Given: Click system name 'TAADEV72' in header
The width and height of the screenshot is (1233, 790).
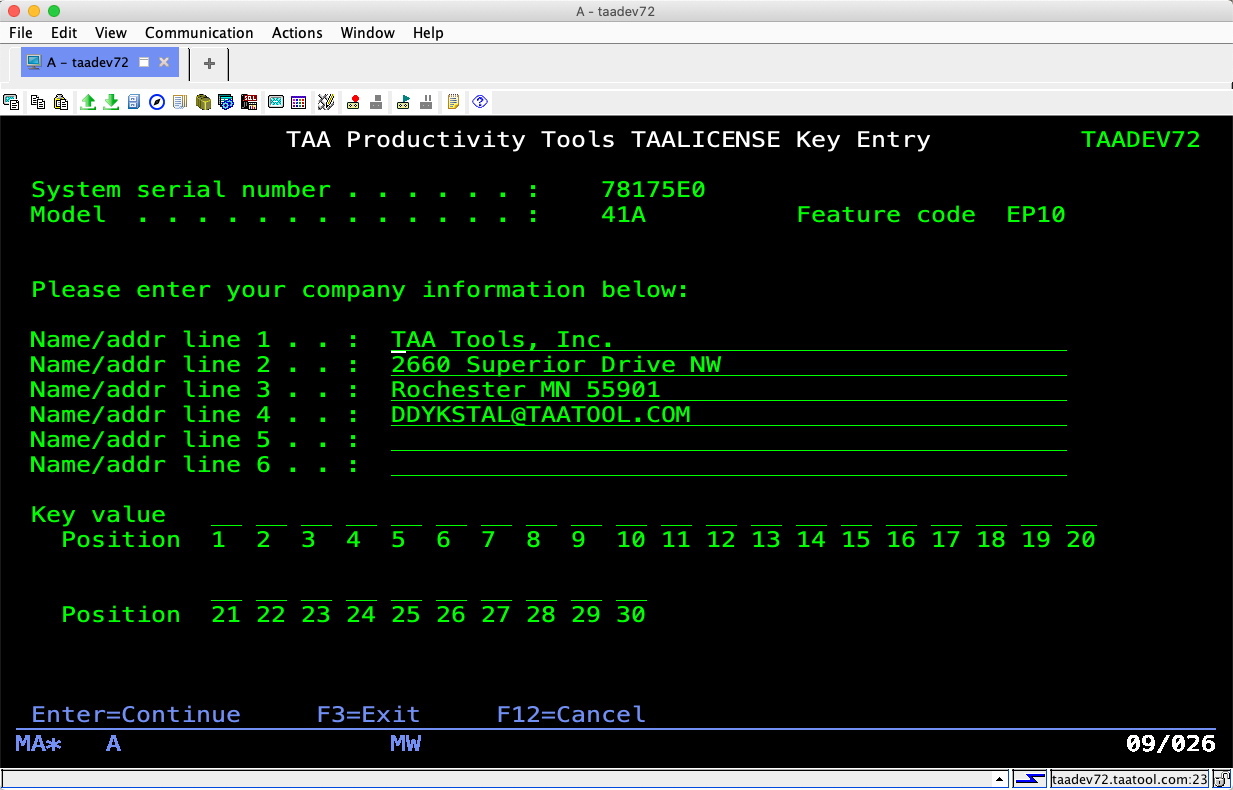Looking at the screenshot, I should (x=1141, y=139).
